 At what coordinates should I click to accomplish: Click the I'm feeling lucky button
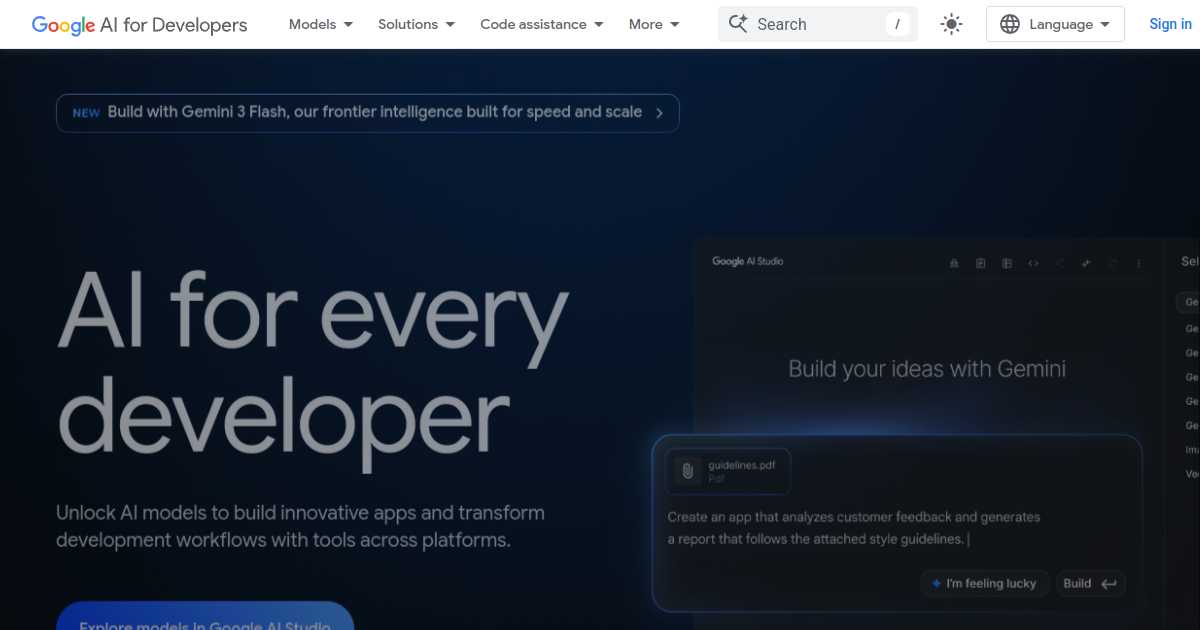(x=985, y=583)
